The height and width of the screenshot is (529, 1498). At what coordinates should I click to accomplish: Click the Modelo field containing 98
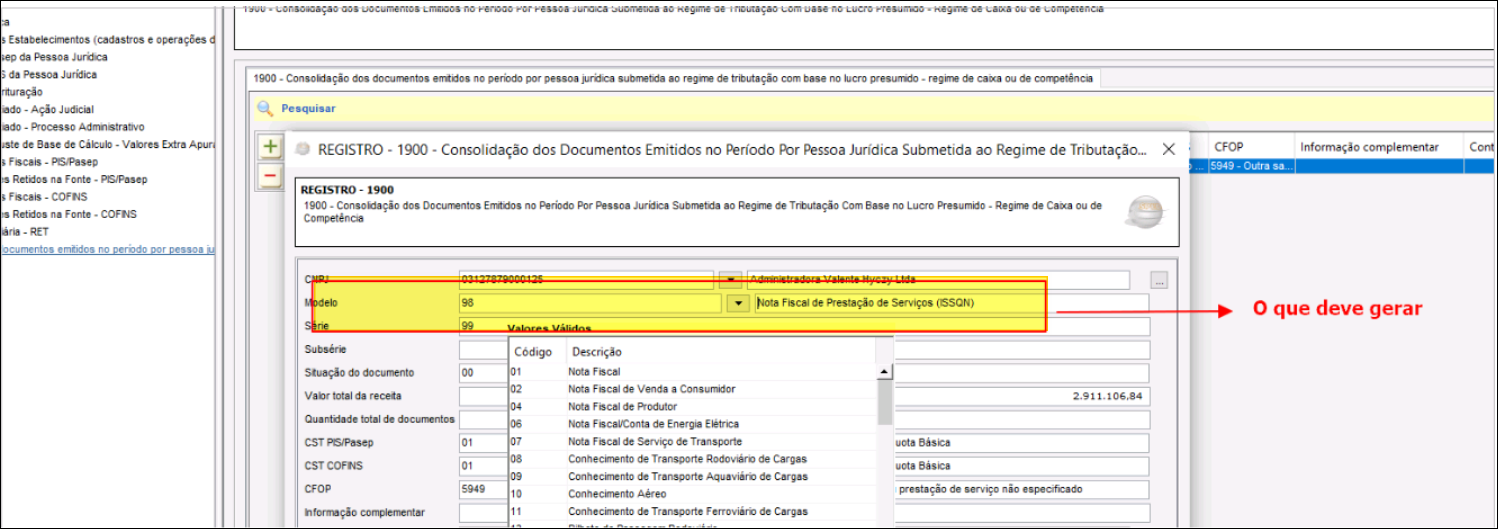590,302
